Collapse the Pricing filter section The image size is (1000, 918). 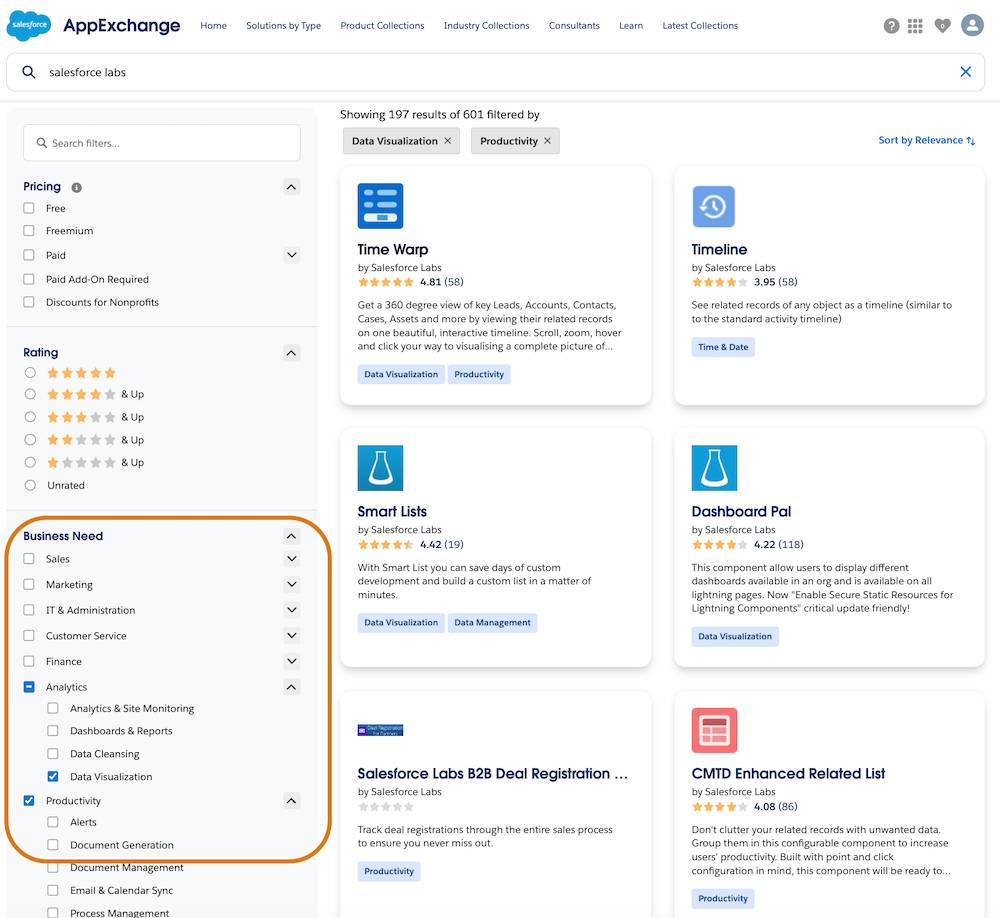[x=291, y=187]
